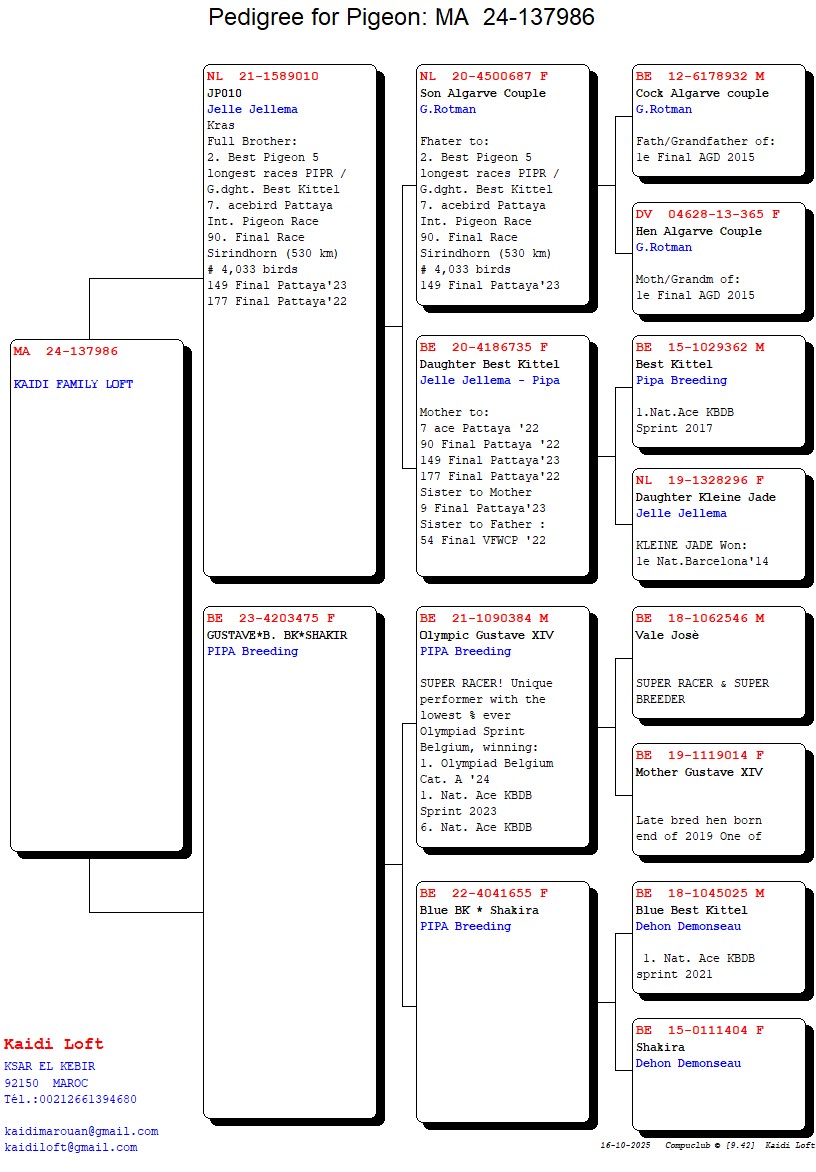Click the Kaidi Loft red heading
This screenshot has width=816, height=1172.
pyautogui.click(x=53, y=1044)
